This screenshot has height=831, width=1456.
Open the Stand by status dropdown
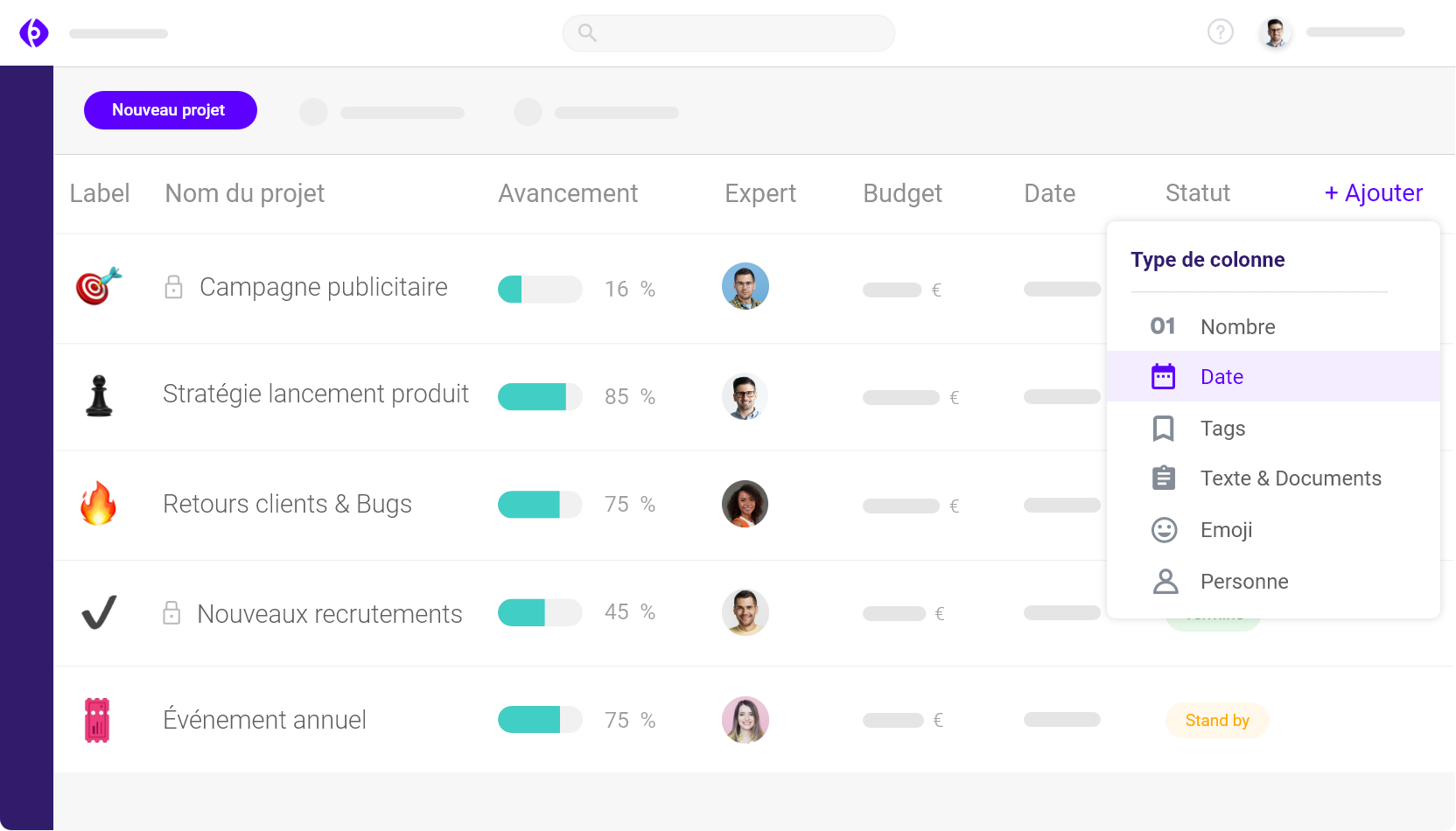[x=1216, y=720]
